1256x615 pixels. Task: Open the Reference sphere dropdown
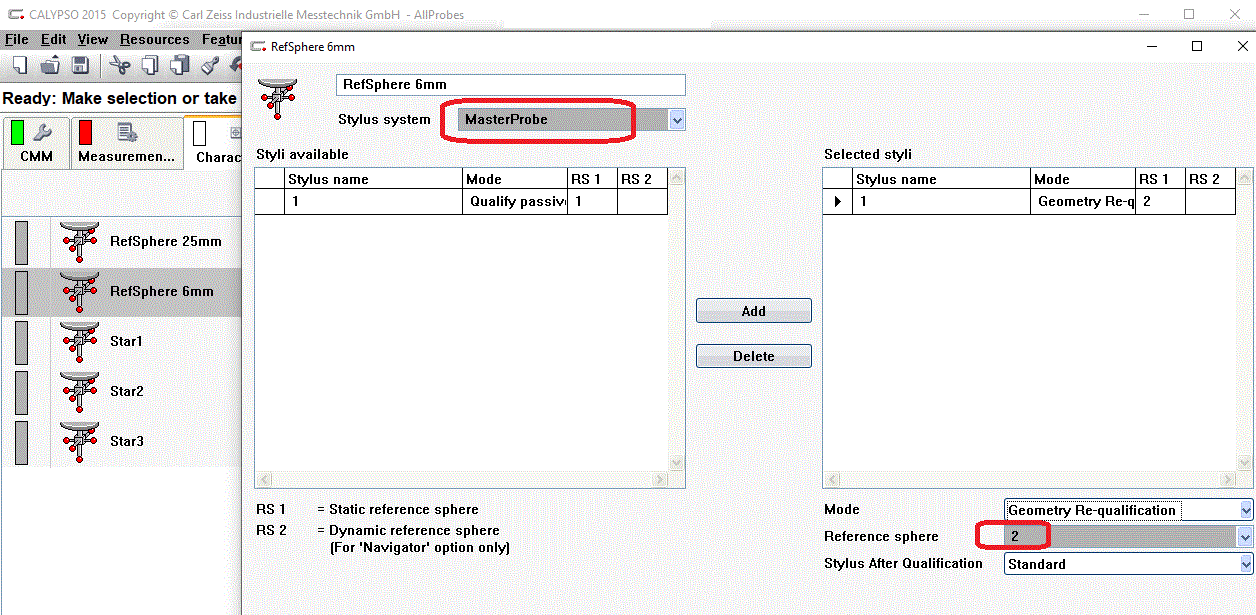pyautogui.click(x=1245, y=537)
